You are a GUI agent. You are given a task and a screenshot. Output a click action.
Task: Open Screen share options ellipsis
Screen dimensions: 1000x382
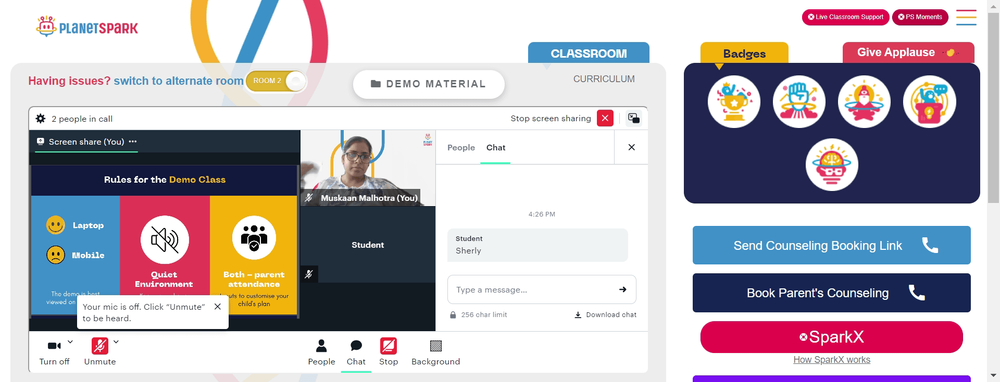pos(133,142)
